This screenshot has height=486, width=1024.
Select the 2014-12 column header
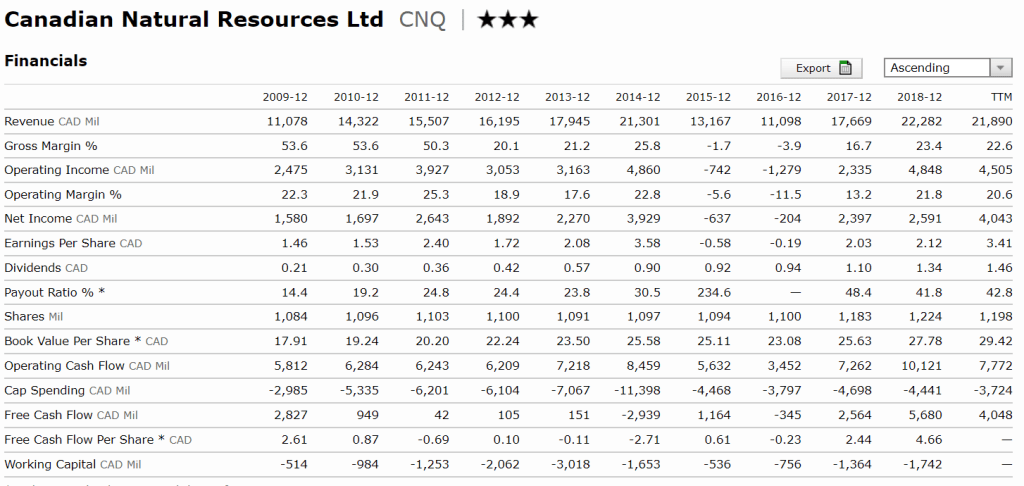[638, 97]
